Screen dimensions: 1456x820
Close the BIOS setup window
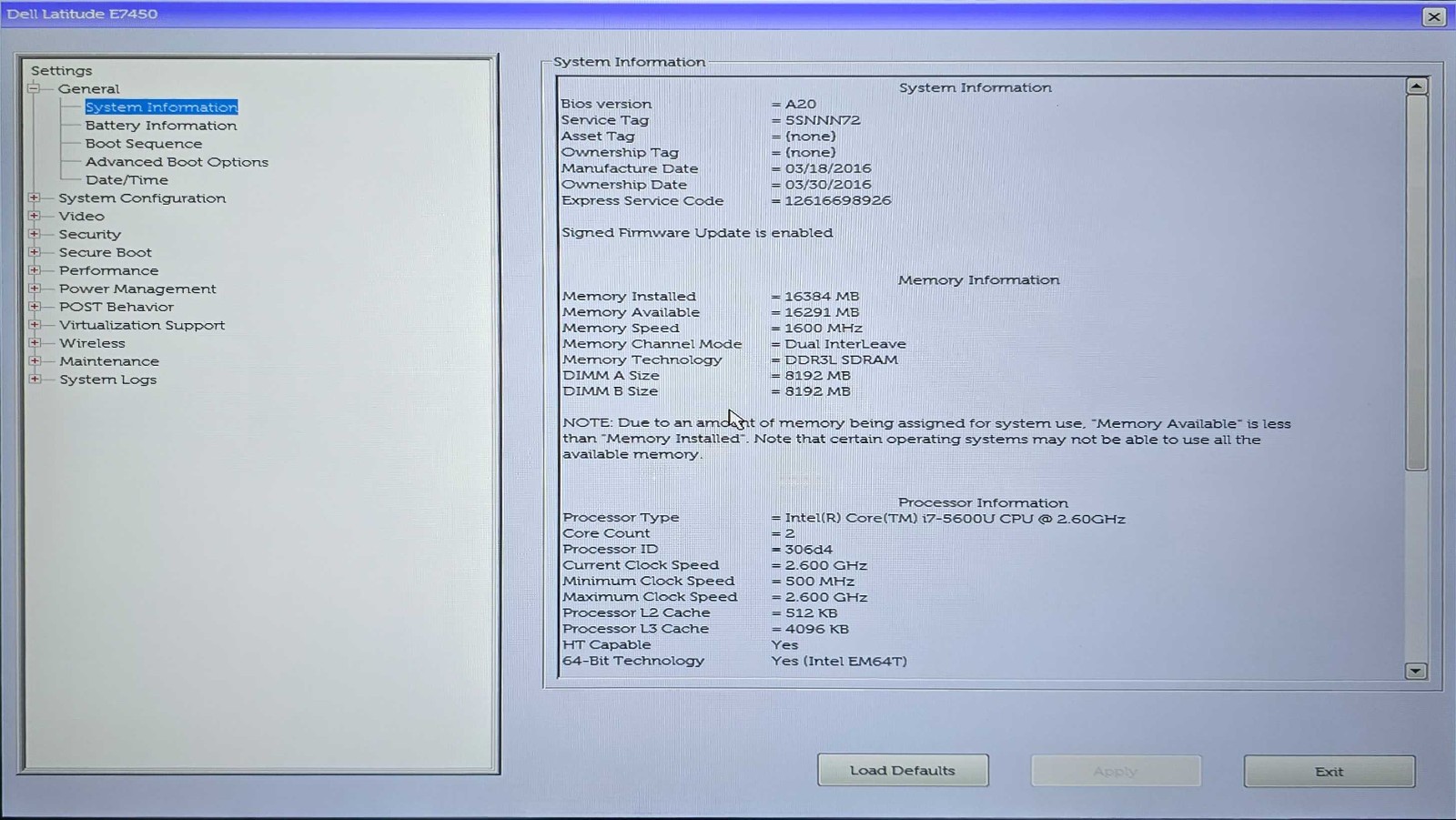point(1434,16)
